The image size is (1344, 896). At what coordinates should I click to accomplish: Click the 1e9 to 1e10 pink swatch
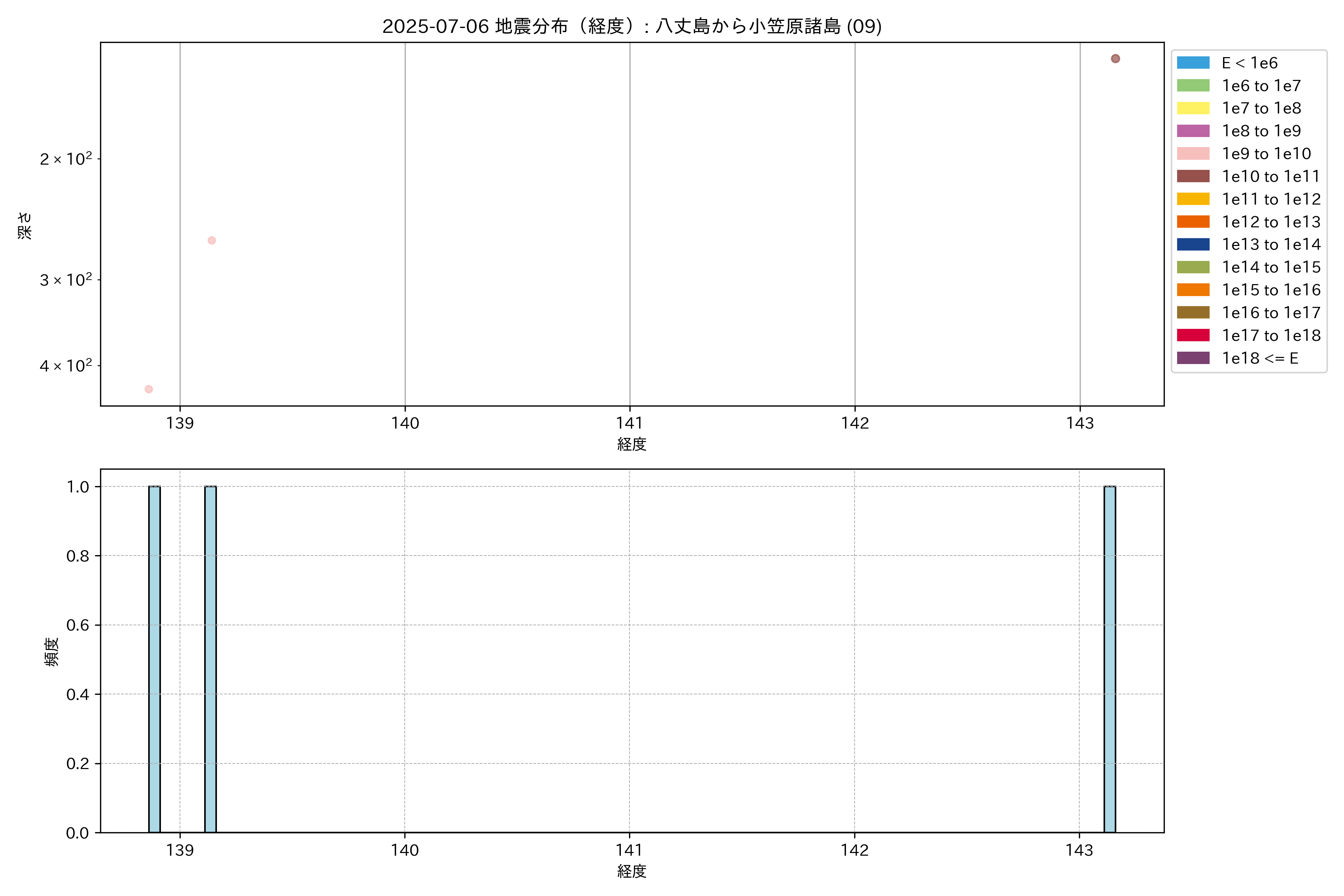(1192, 154)
